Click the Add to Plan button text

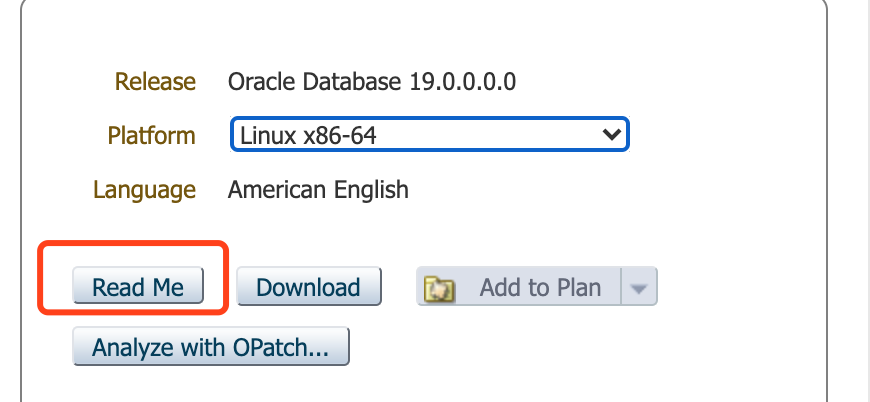[x=540, y=288]
